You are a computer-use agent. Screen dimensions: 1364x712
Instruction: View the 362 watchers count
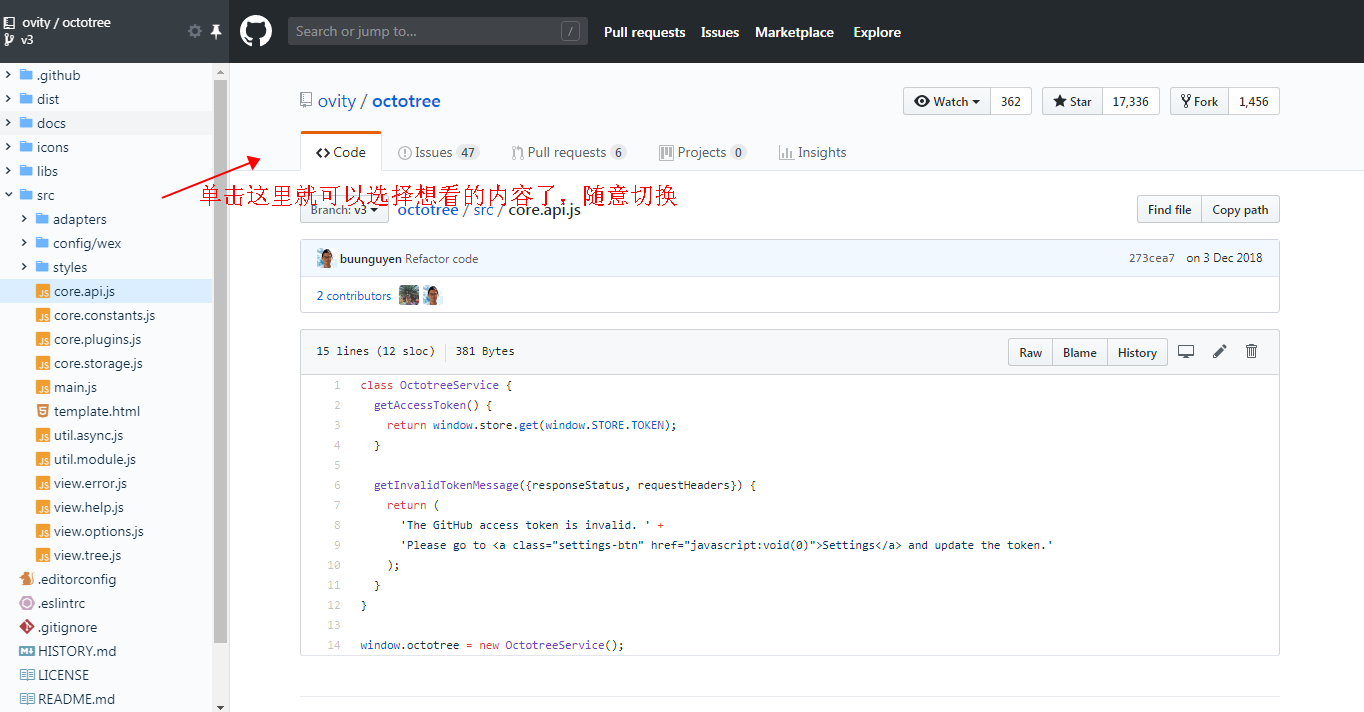click(x=1011, y=101)
